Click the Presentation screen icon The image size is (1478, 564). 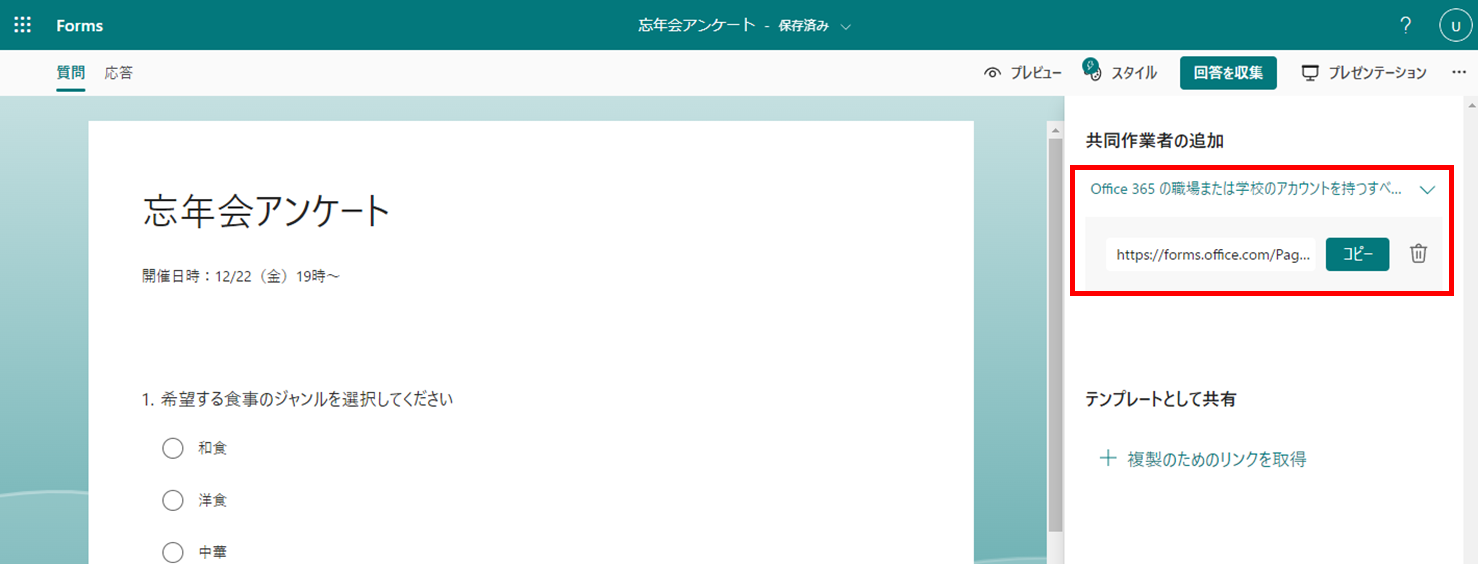(x=1310, y=73)
